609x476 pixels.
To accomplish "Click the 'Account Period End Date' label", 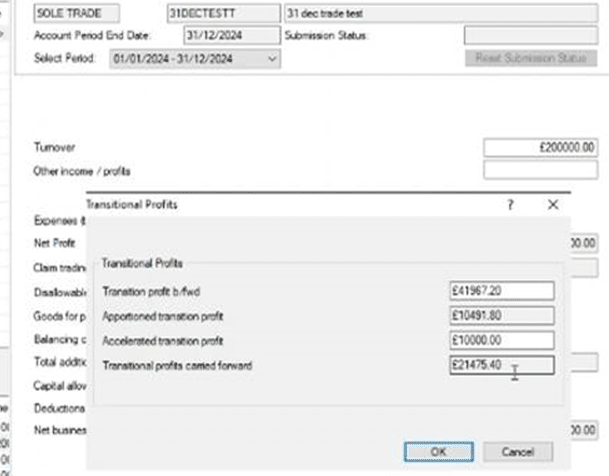I will point(92,35).
